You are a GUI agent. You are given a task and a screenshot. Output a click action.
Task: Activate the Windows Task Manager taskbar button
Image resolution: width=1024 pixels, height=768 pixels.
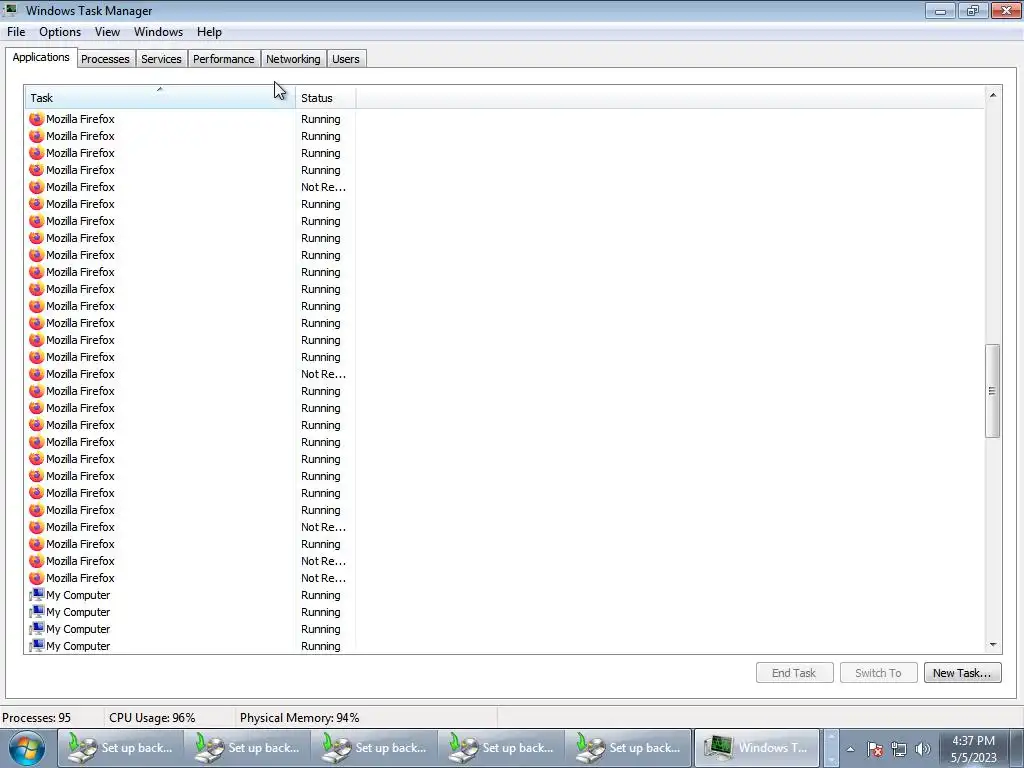[x=756, y=748]
